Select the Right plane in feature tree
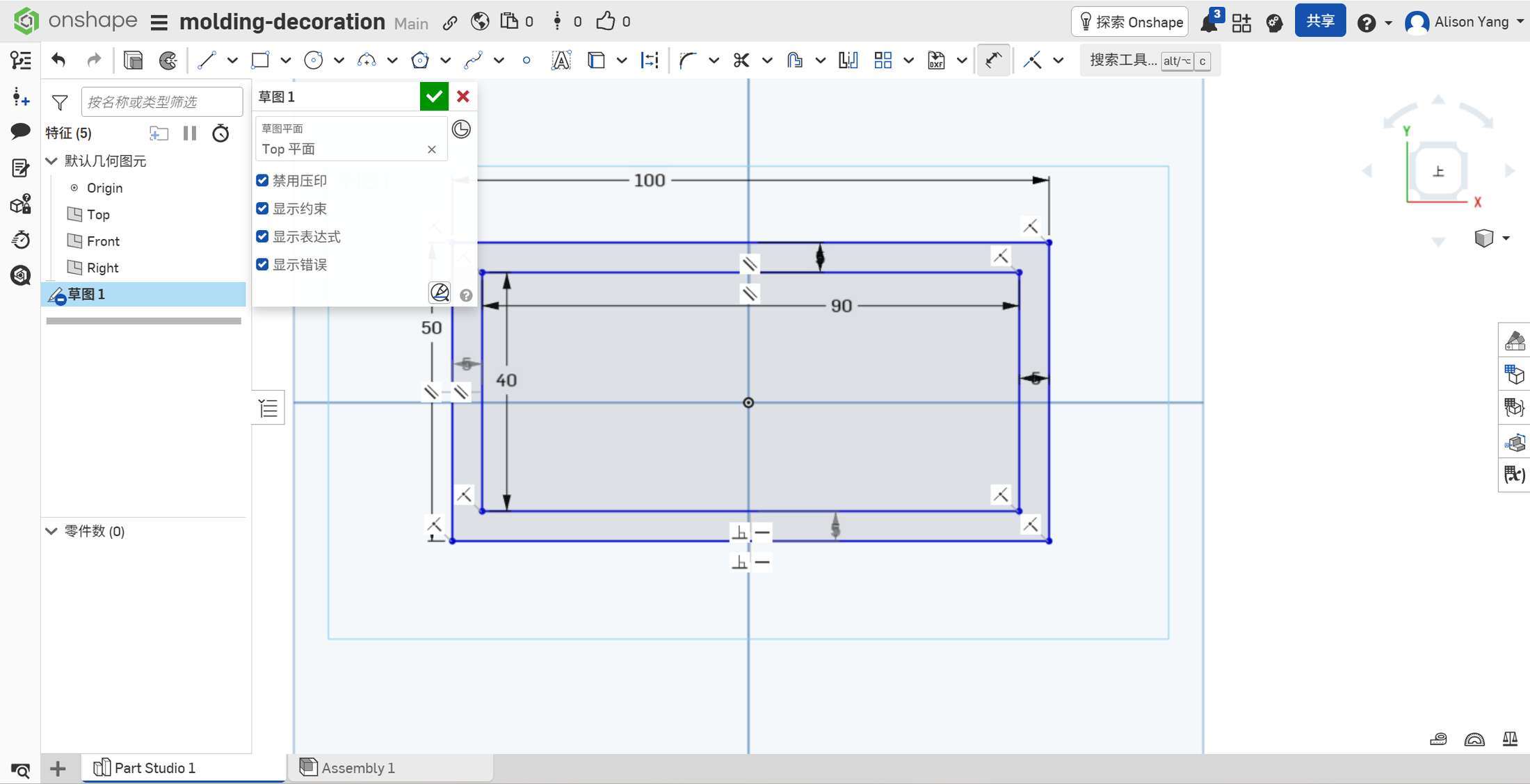The width and height of the screenshot is (1530, 784). pyautogui.click(x=102, y=268)
